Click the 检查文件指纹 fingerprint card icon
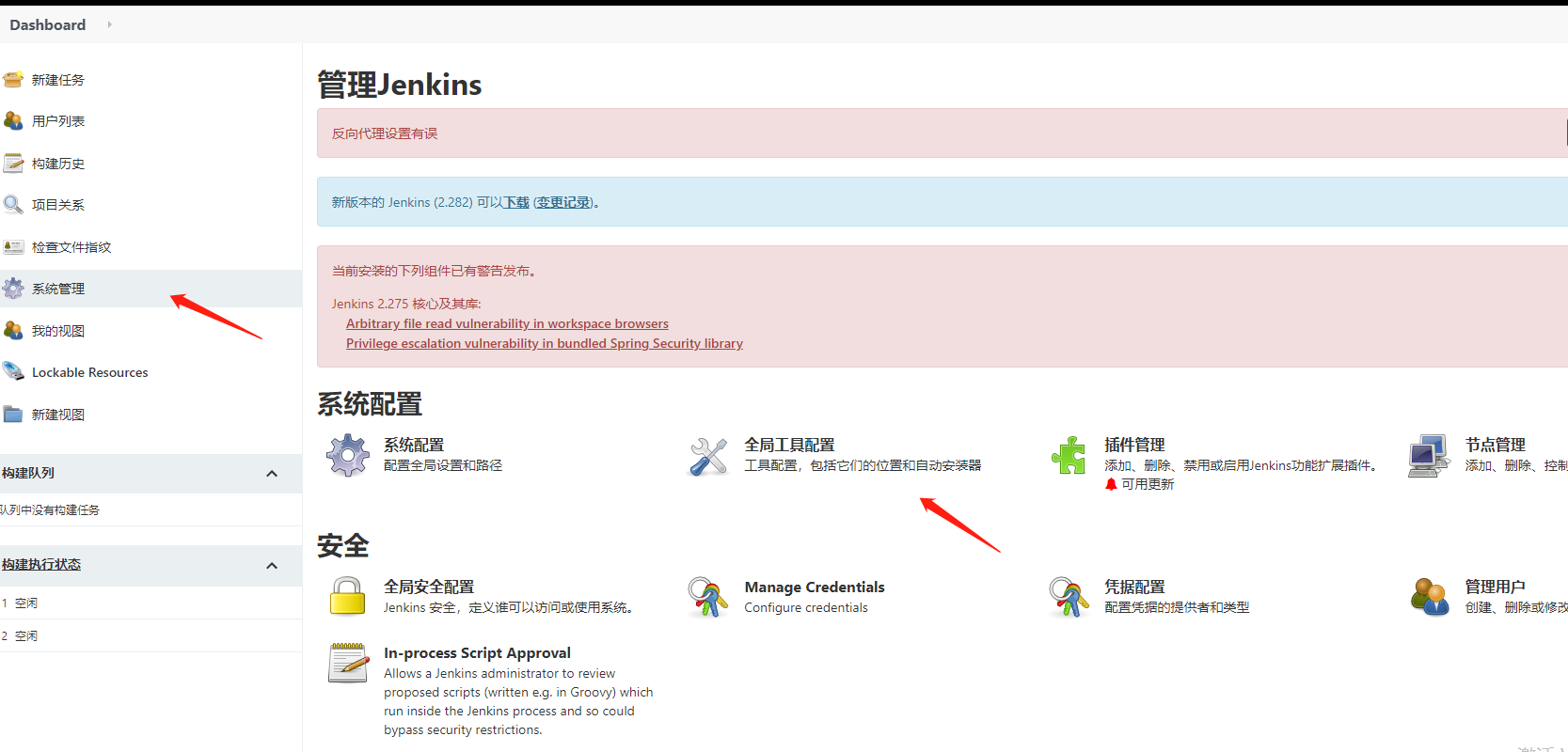This screenshot has height=752, width=1568. (13, 247)
